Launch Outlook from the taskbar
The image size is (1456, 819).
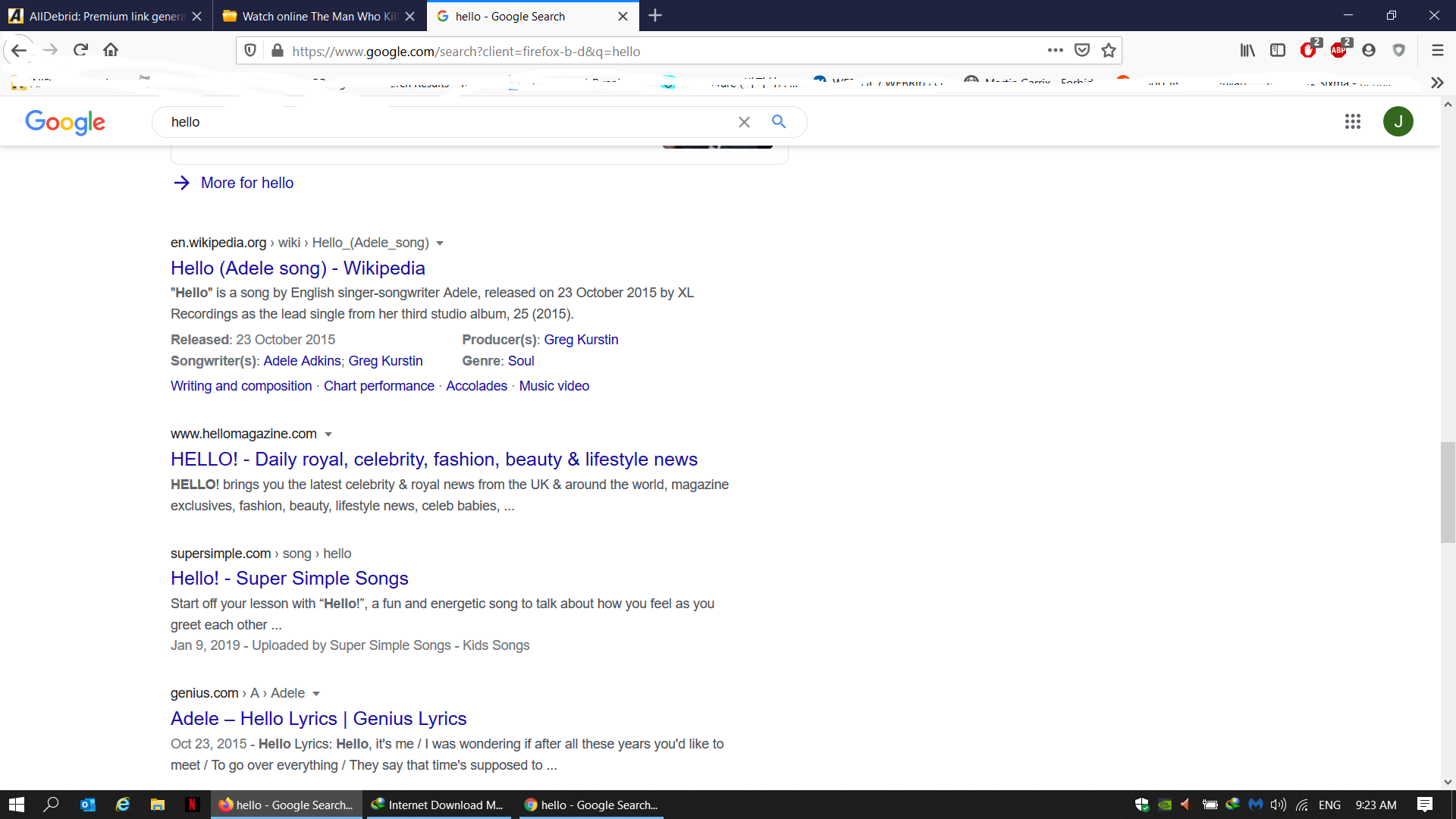coord(87,805)
